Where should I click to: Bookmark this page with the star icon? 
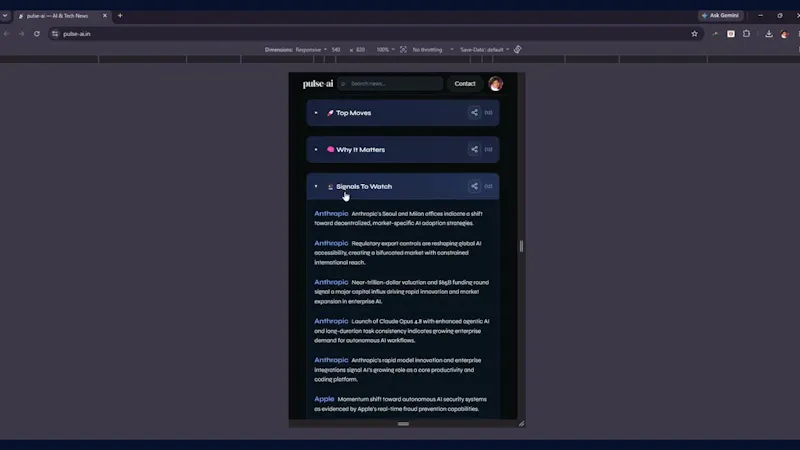(694, 34)
